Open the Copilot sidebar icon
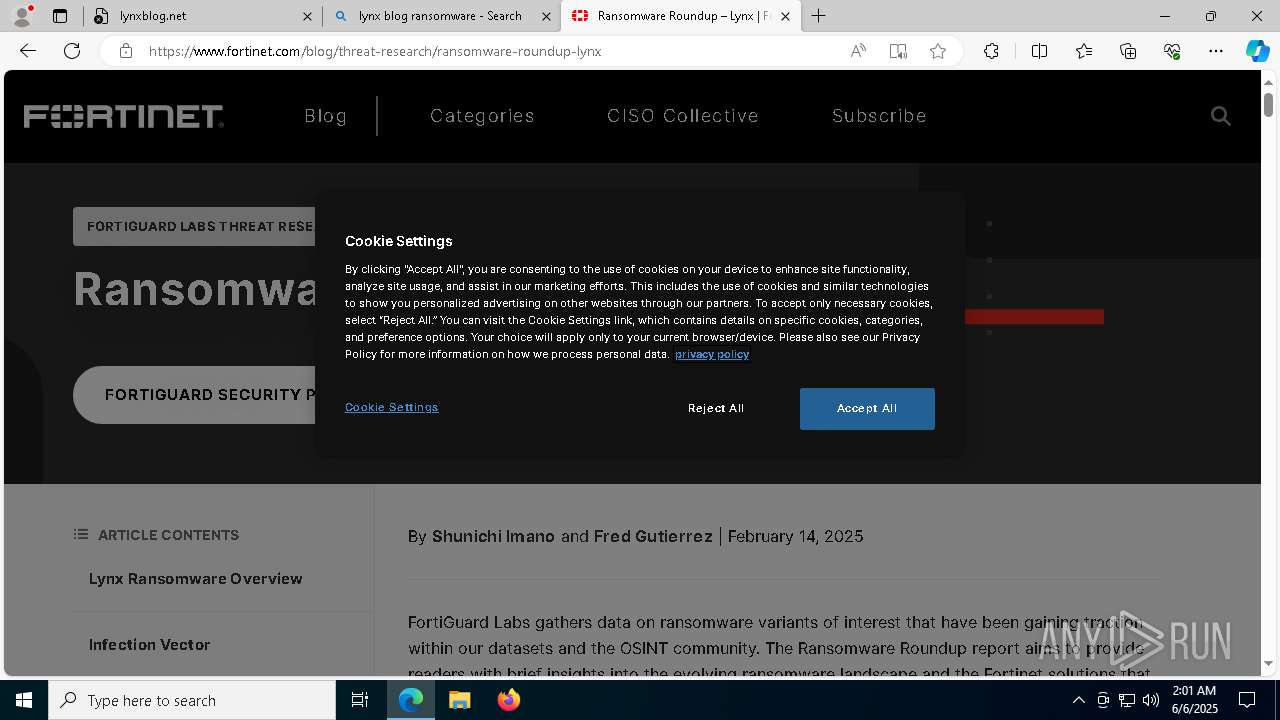Screen dimensions: 1280x720 [1257, 51]
